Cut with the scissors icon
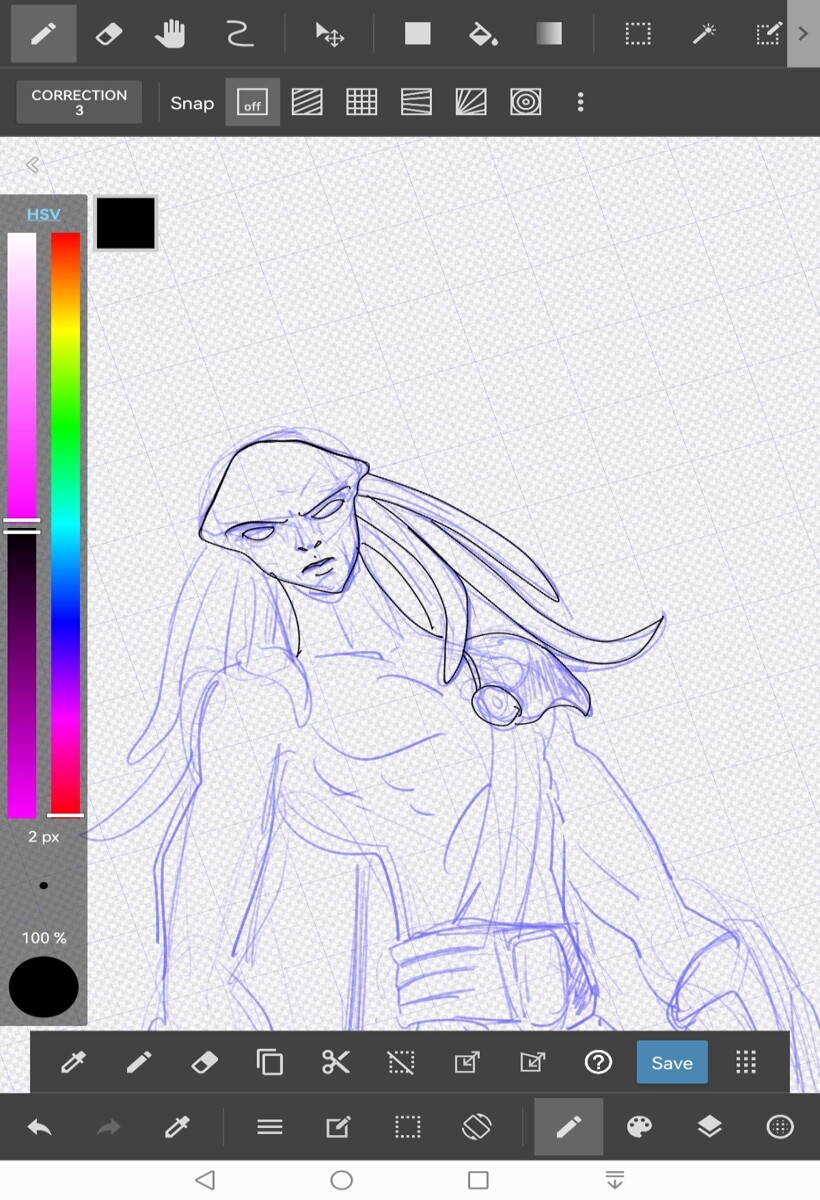820x1200 pixels. 336,1063
